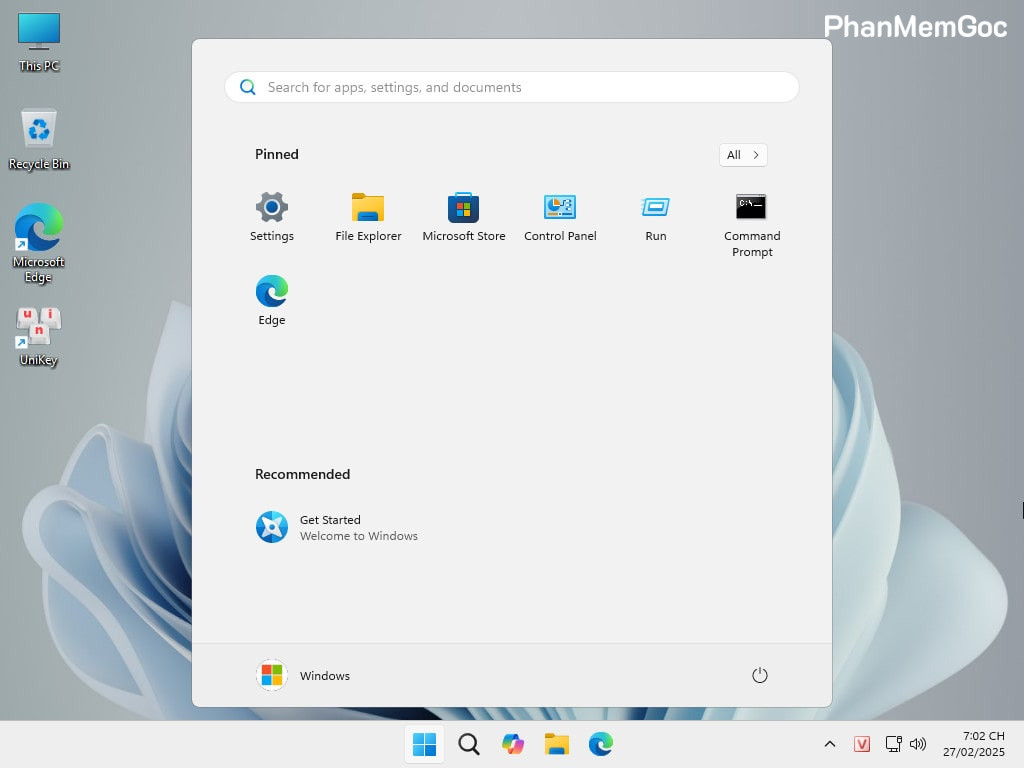This screenshot has height=768, width=1024.
Task: Open Copilot from the taskbar
Action: pyautogui.click(x=512, y=744)
